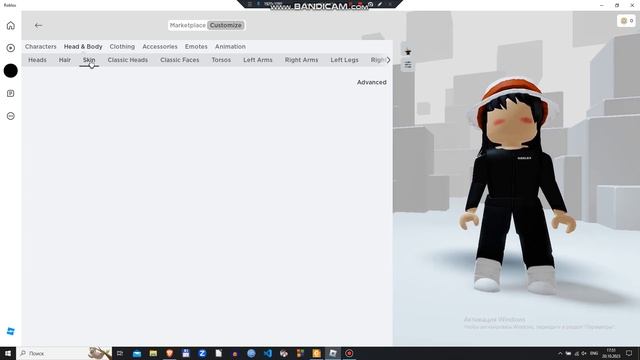
Task: Open the Head & Body tab
Action: 83,47
